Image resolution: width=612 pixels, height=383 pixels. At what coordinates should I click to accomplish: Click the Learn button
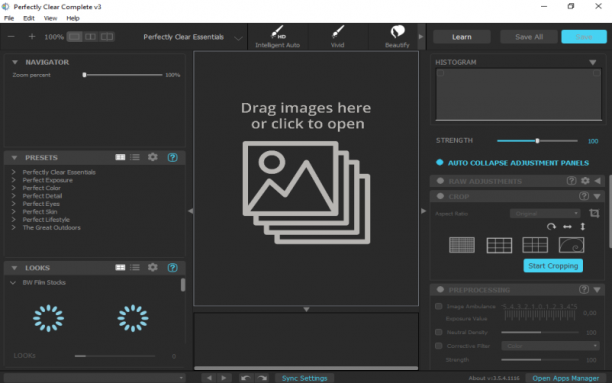[x=462, y=37]
